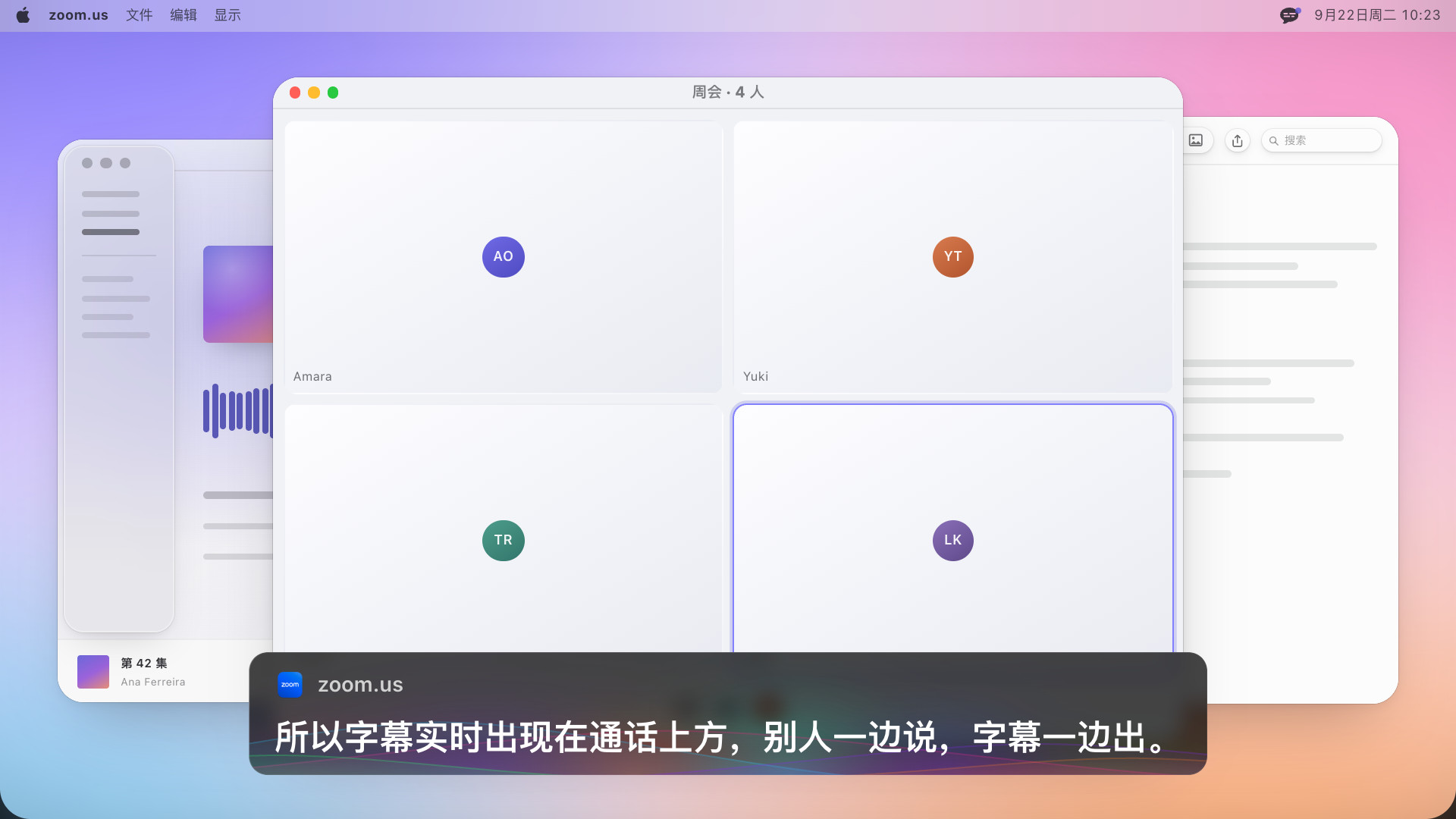This screenshot has width=1456, height=819.
Task: Click the image icon in the right window toolbar
Action: click(1196, 140)
